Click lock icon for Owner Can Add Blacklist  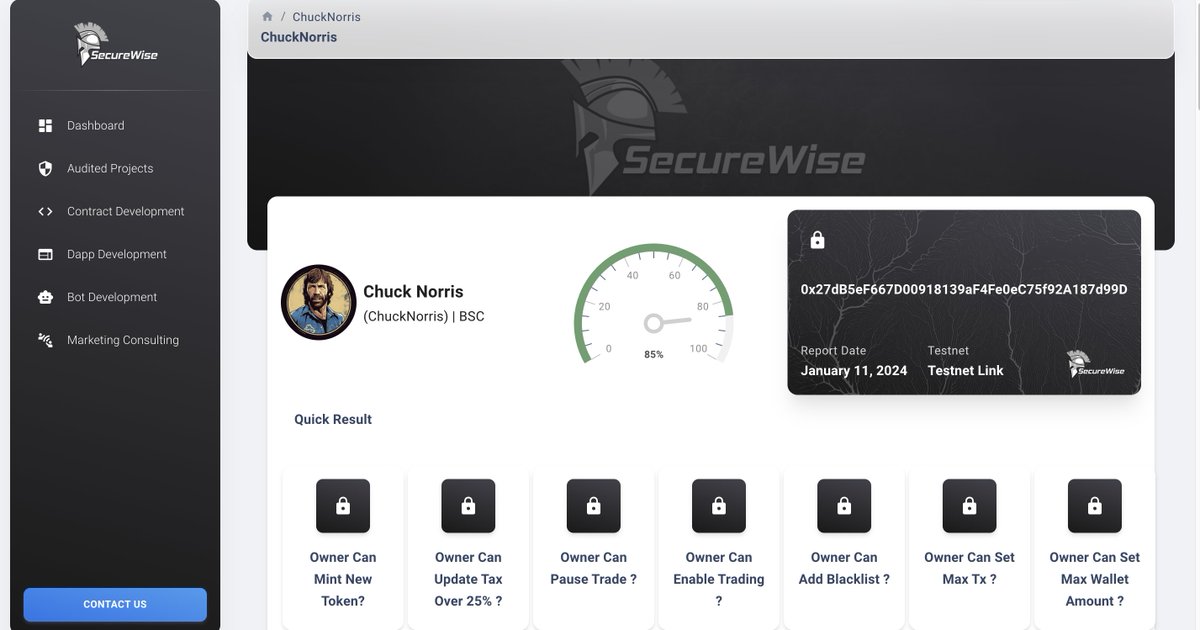tap(844, 506)
